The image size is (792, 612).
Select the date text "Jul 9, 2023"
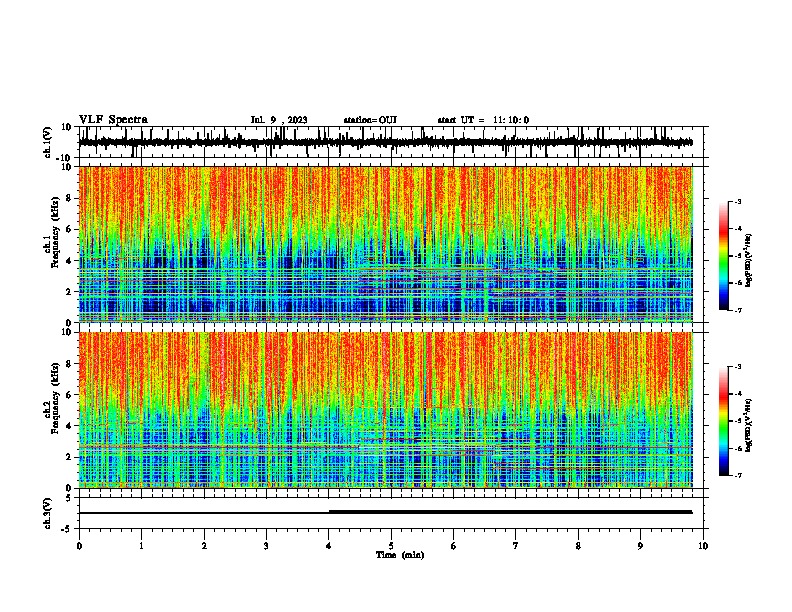pos(279,120)
